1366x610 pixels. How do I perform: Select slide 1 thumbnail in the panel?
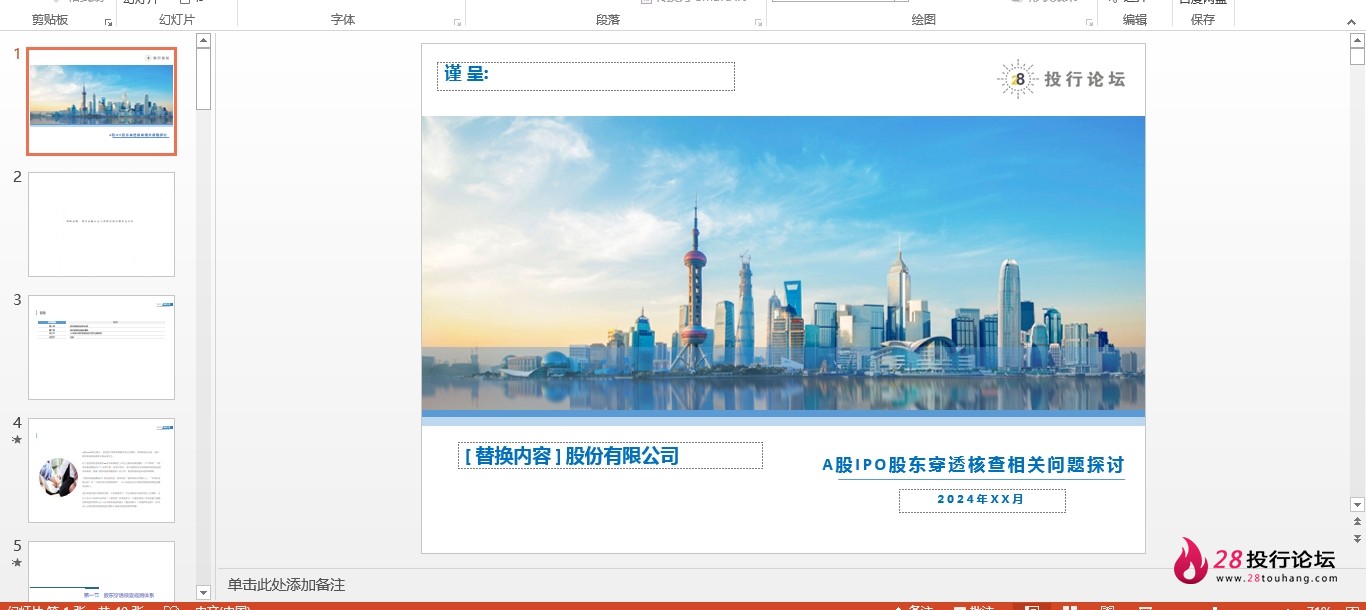click(101, 101)
